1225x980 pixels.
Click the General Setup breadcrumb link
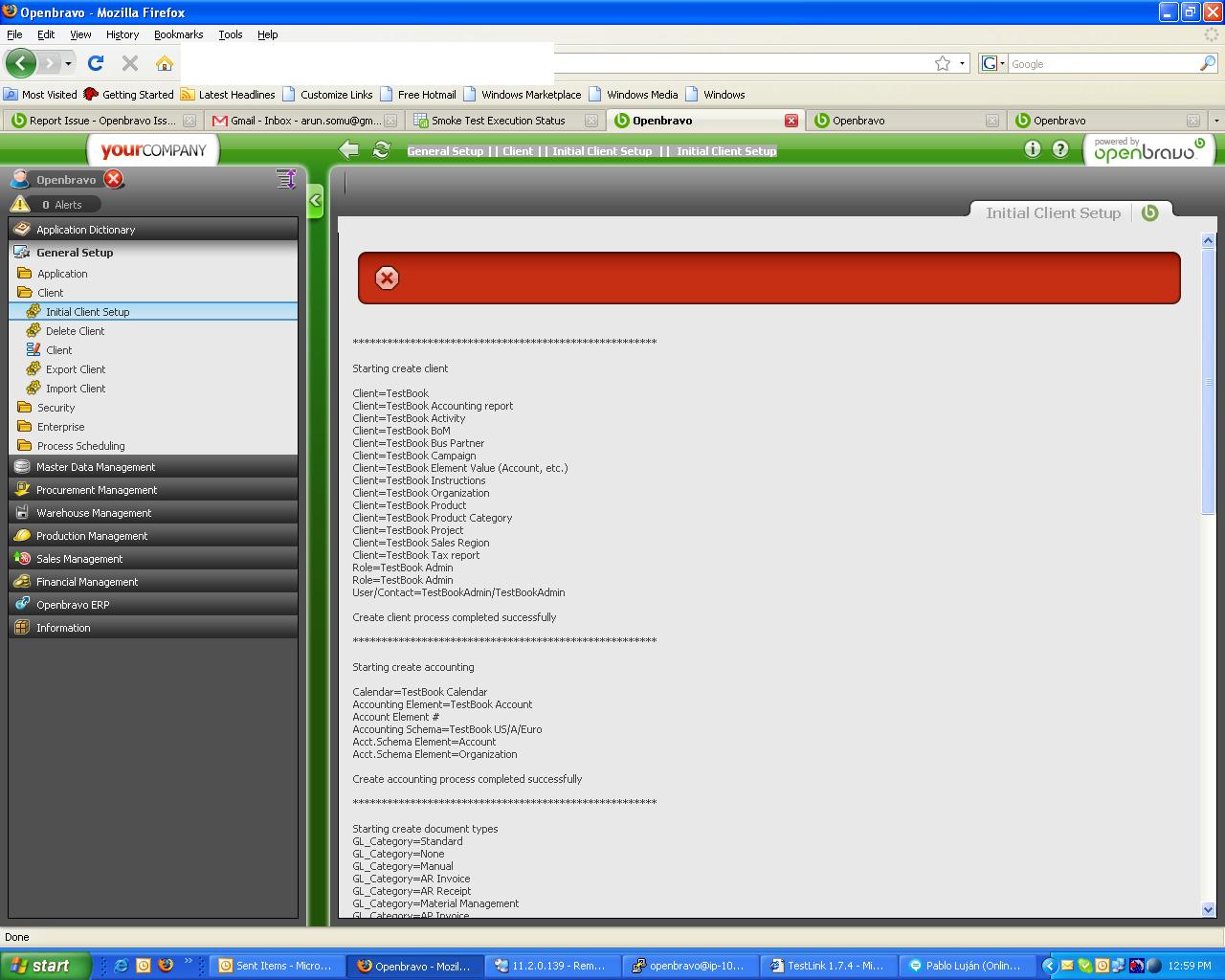(x=445, y=151)
